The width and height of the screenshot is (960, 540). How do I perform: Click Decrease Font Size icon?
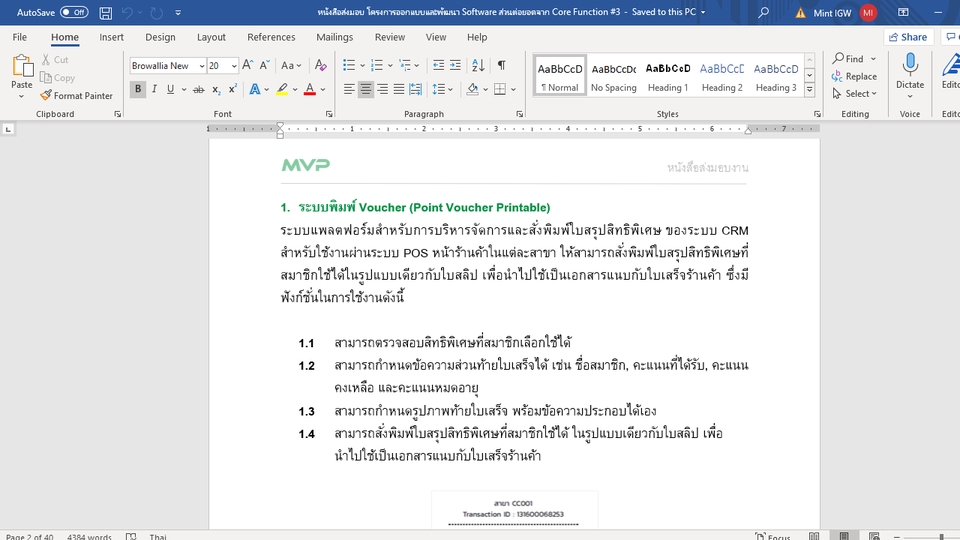[x=264, y=65]
